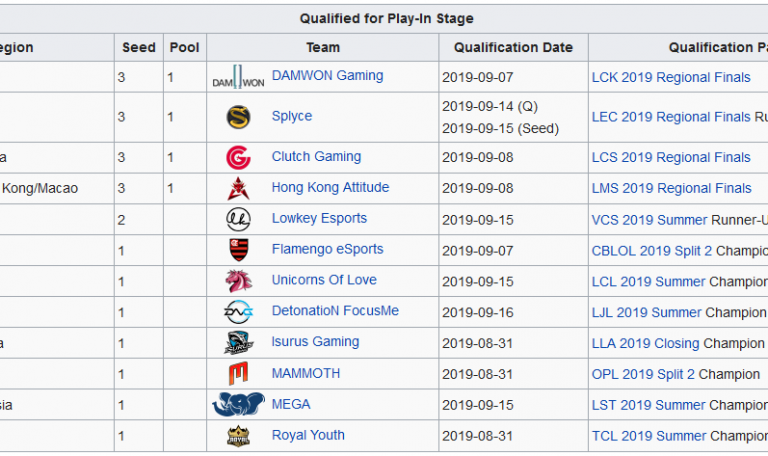The image size is (768, 456).
Task: Click the Unicorns Of Love logo
Action: click(238, 281)
